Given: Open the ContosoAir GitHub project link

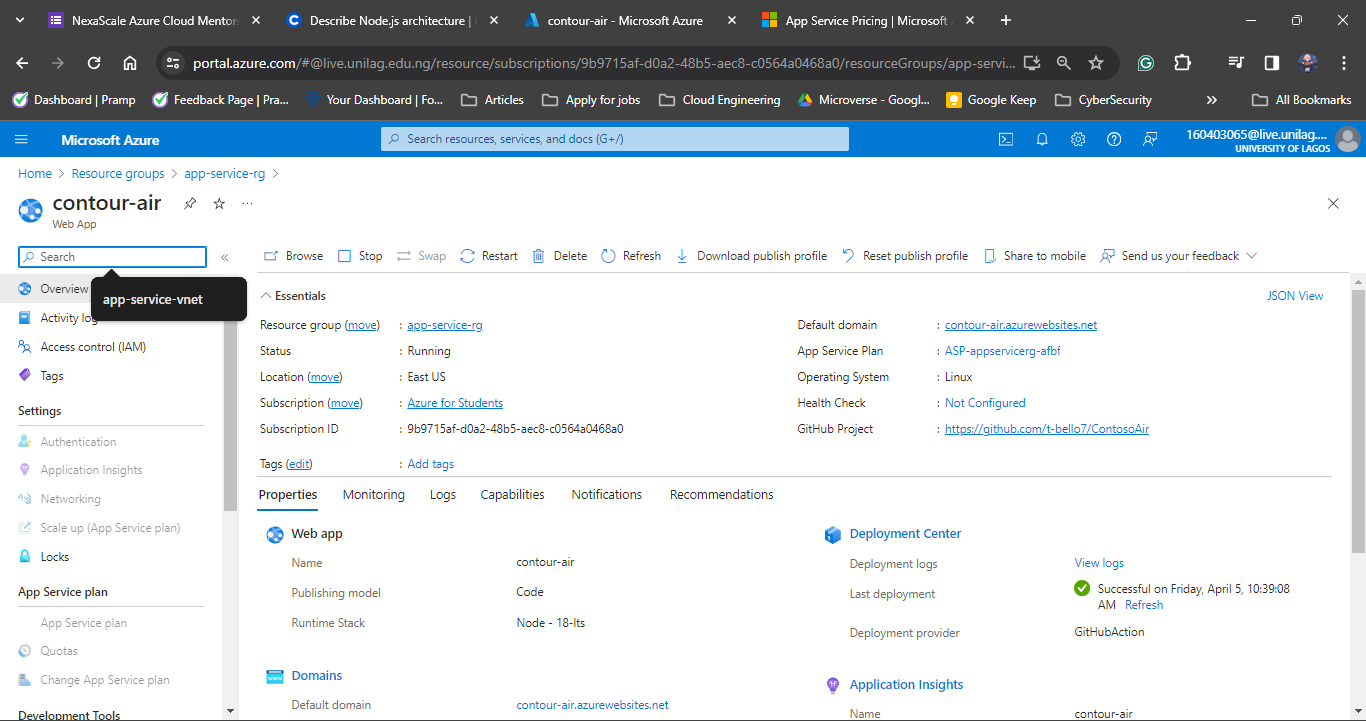Looking at the screenshot, I should (1047, 429).
